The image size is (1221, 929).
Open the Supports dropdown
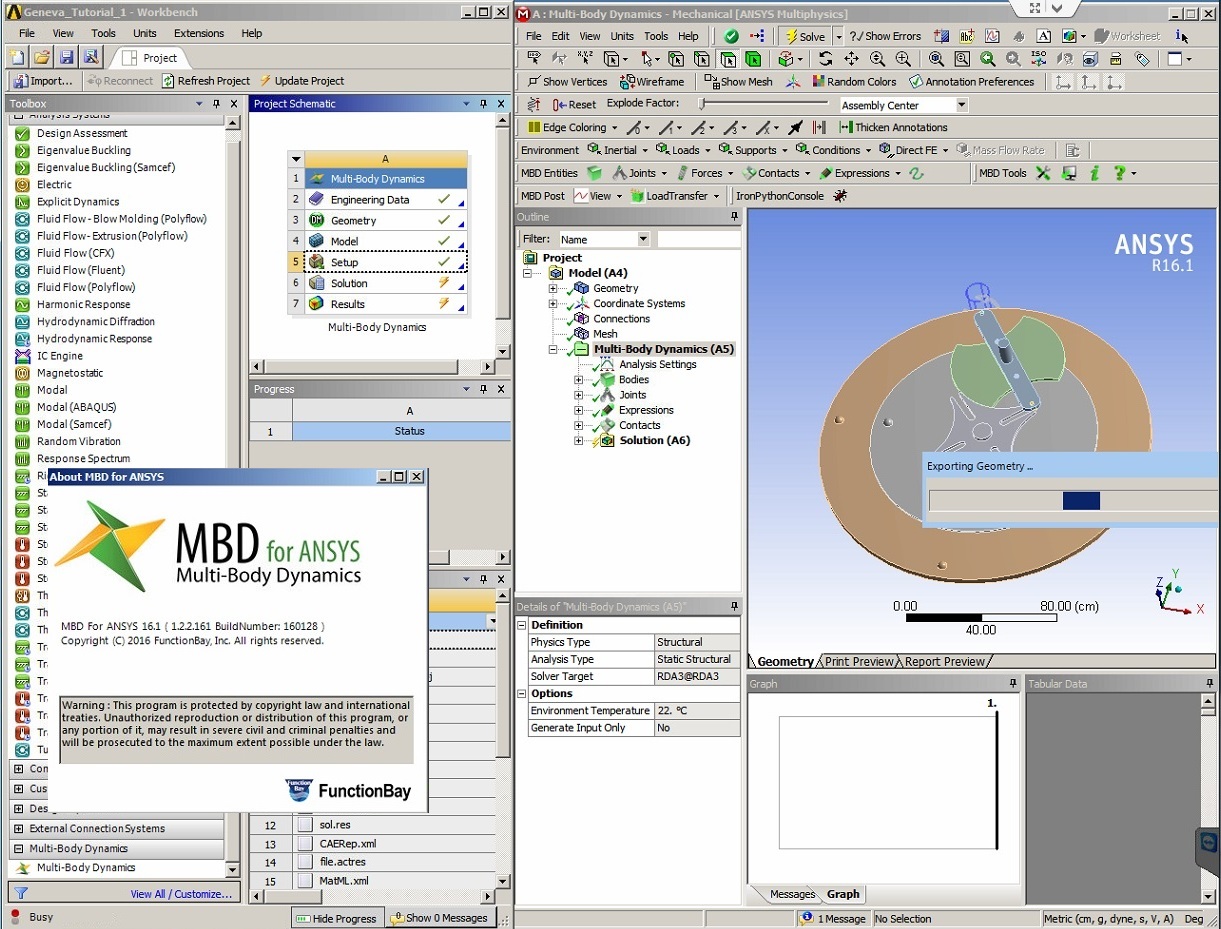[785, 150]
